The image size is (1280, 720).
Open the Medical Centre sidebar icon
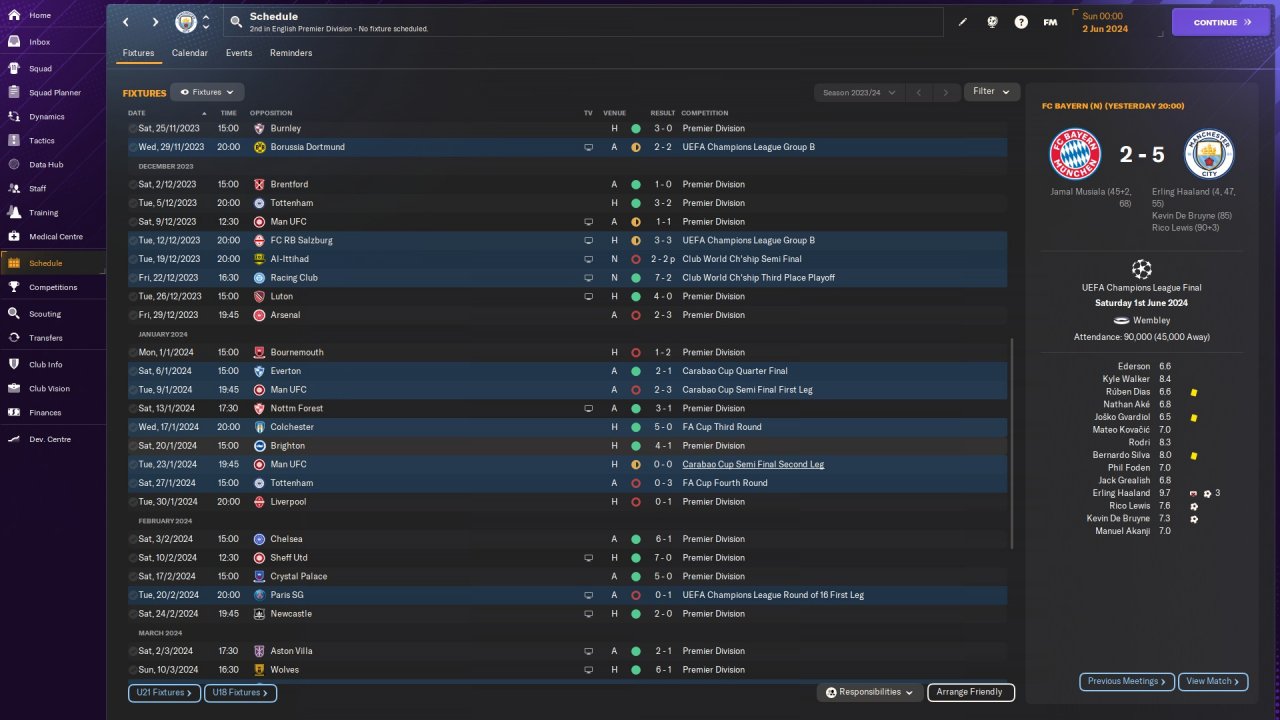click(14, 237)
